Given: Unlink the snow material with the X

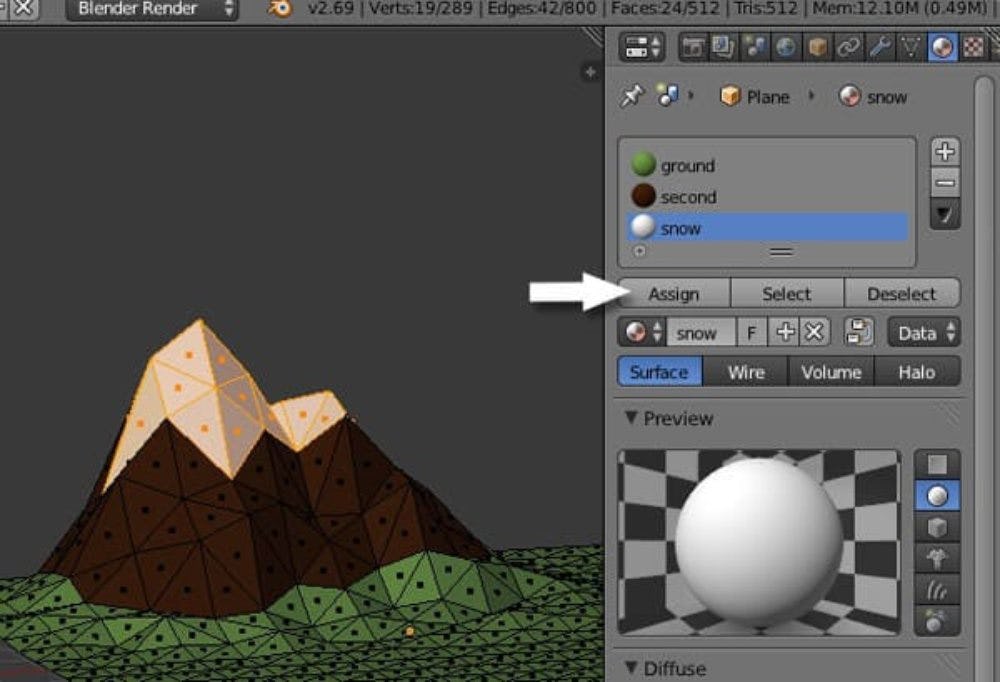Looking at the screenshot, I should [814, 333].
